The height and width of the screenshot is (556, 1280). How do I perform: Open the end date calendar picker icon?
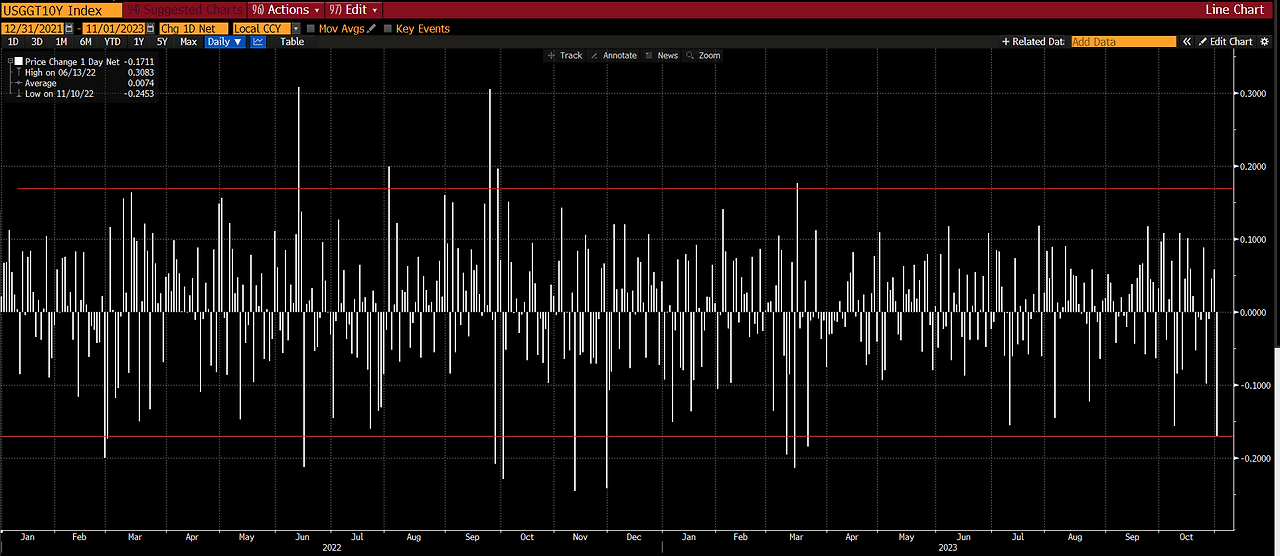[x=150, y=29]
